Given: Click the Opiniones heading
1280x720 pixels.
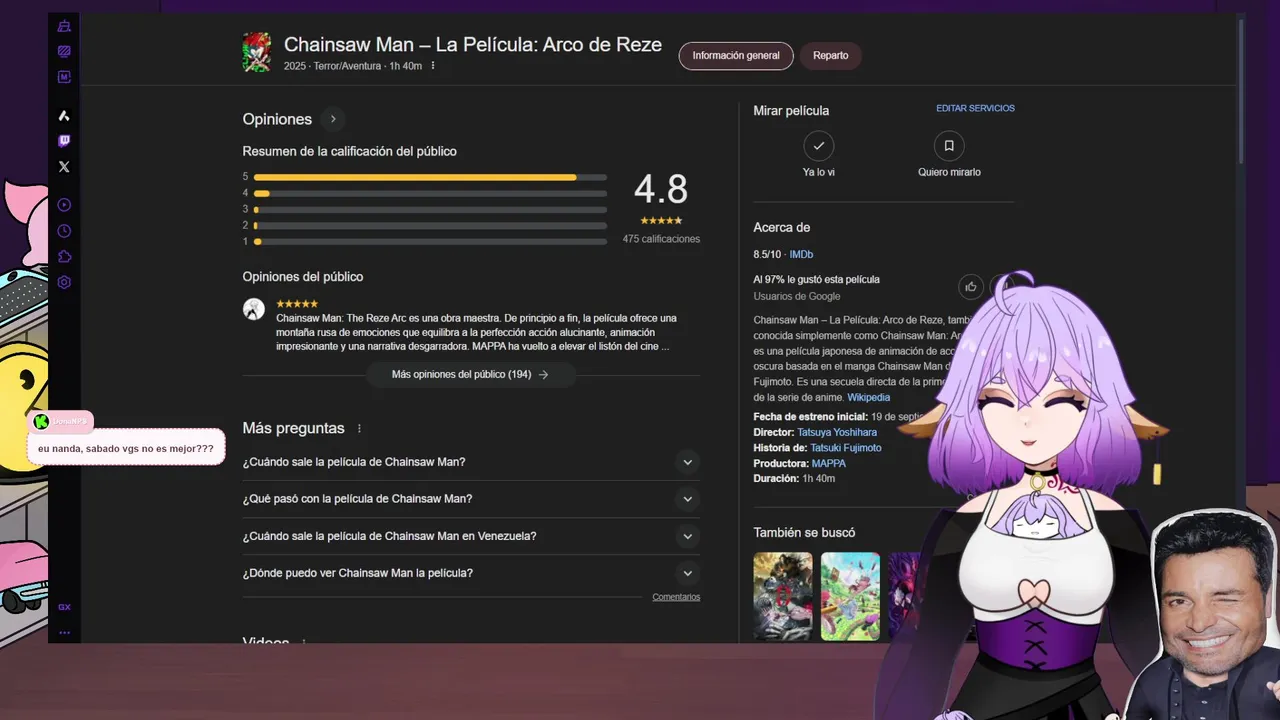Looking at the screenshot, I should pyautogui.click(x=277, y=119).
